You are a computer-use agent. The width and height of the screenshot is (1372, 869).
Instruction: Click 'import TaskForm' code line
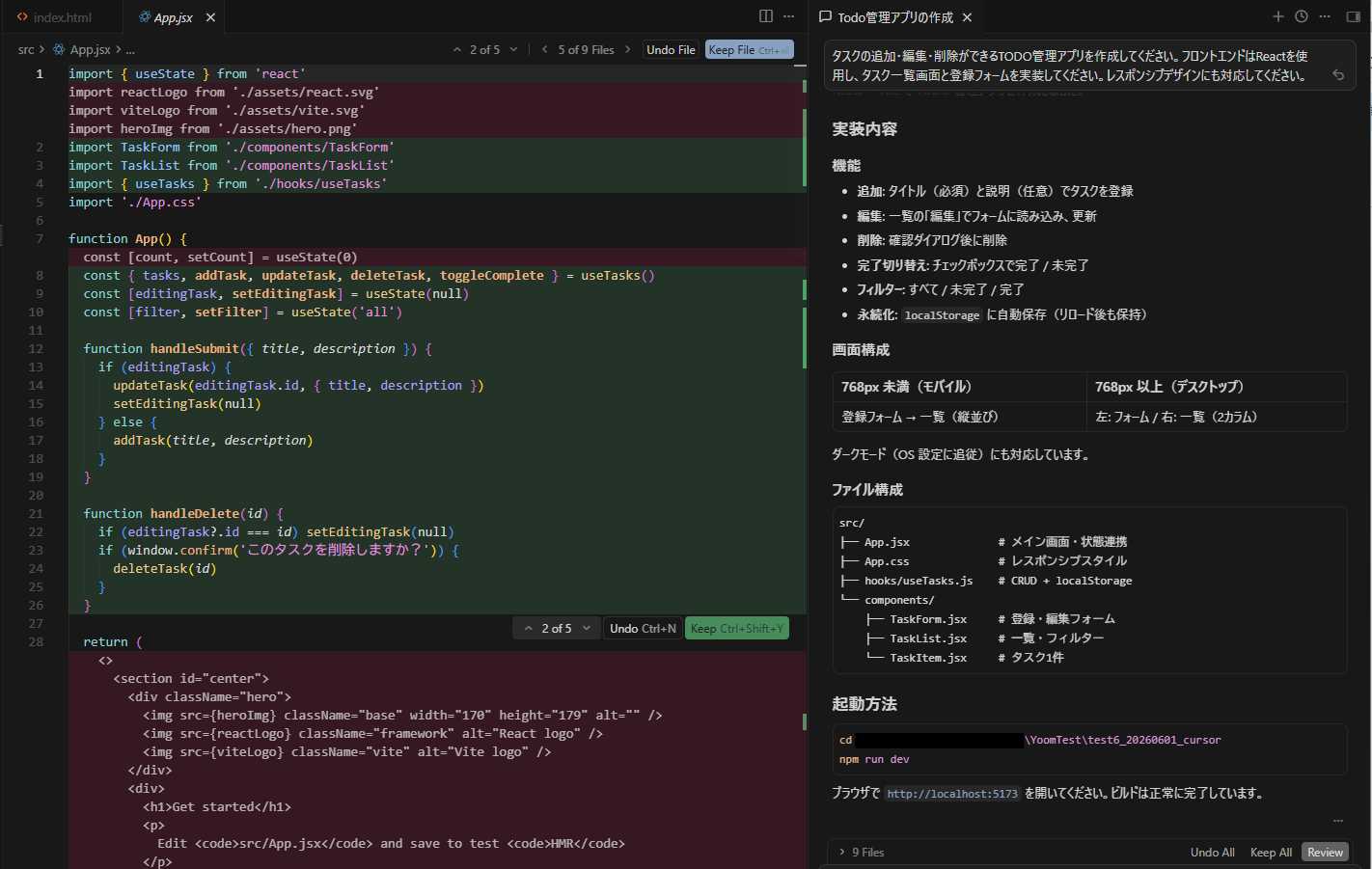[232, 148]
